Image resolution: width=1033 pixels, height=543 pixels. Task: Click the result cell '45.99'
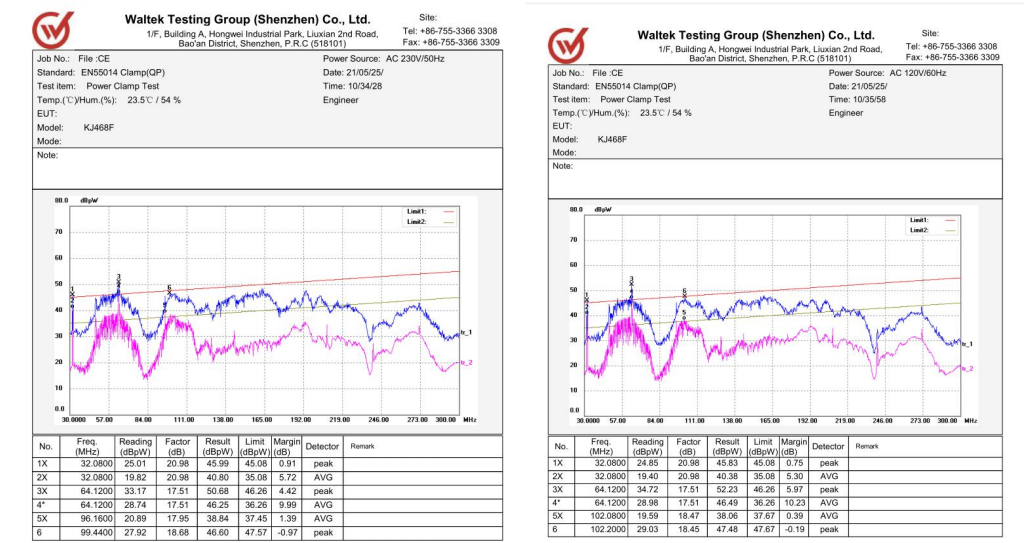pyautogui.click(x=217, y=464)
